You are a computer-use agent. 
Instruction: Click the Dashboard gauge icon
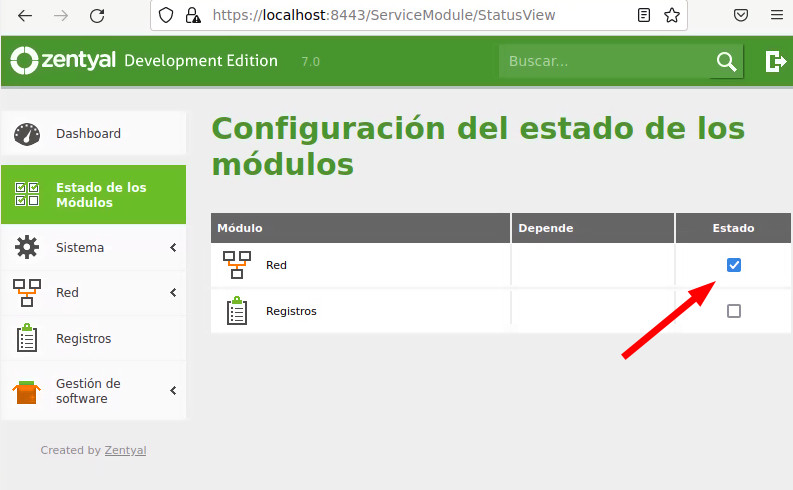pyautogui.click(x=27, y=134)
